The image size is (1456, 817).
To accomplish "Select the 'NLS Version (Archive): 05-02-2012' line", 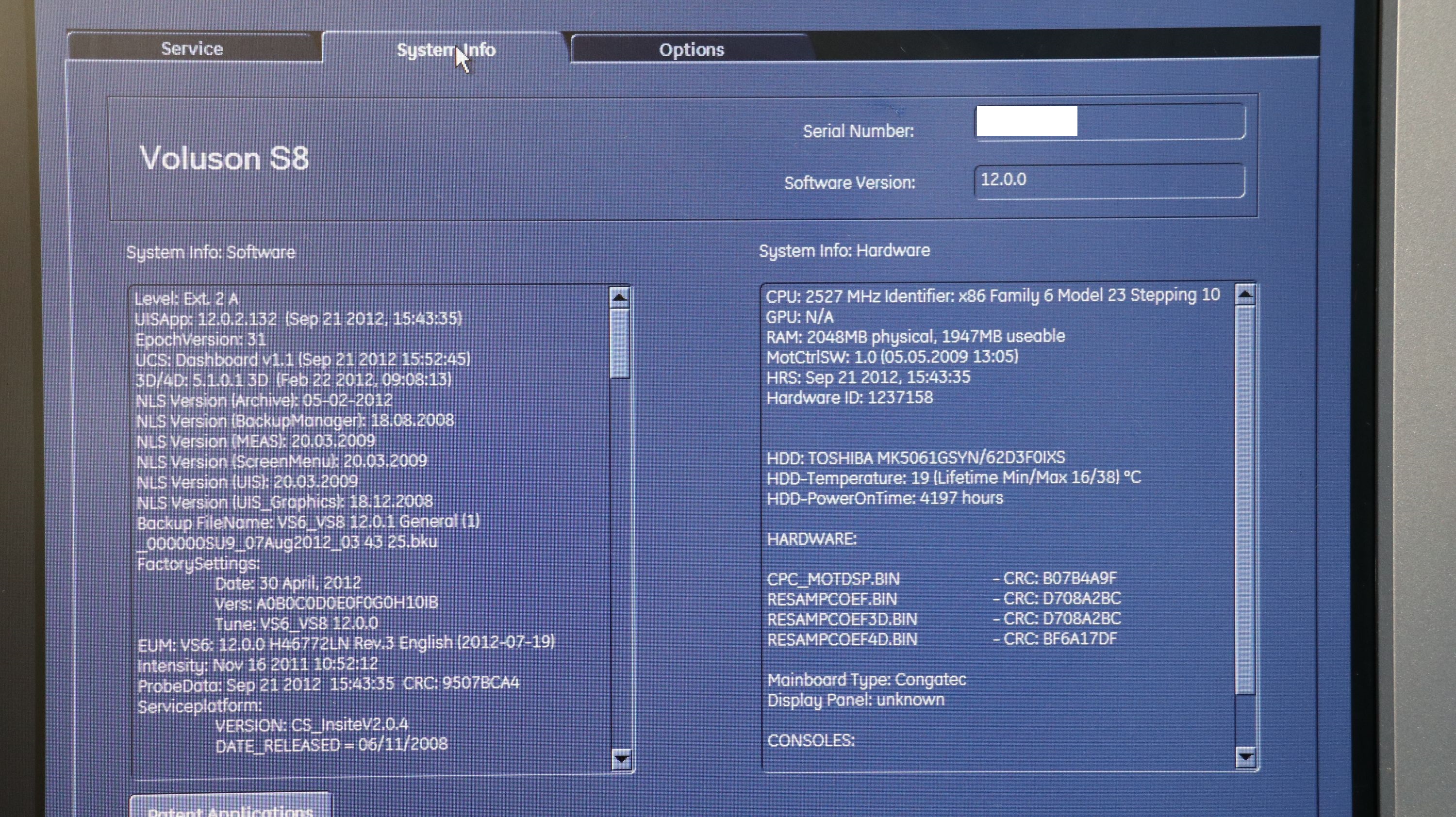I will (264, 400).
